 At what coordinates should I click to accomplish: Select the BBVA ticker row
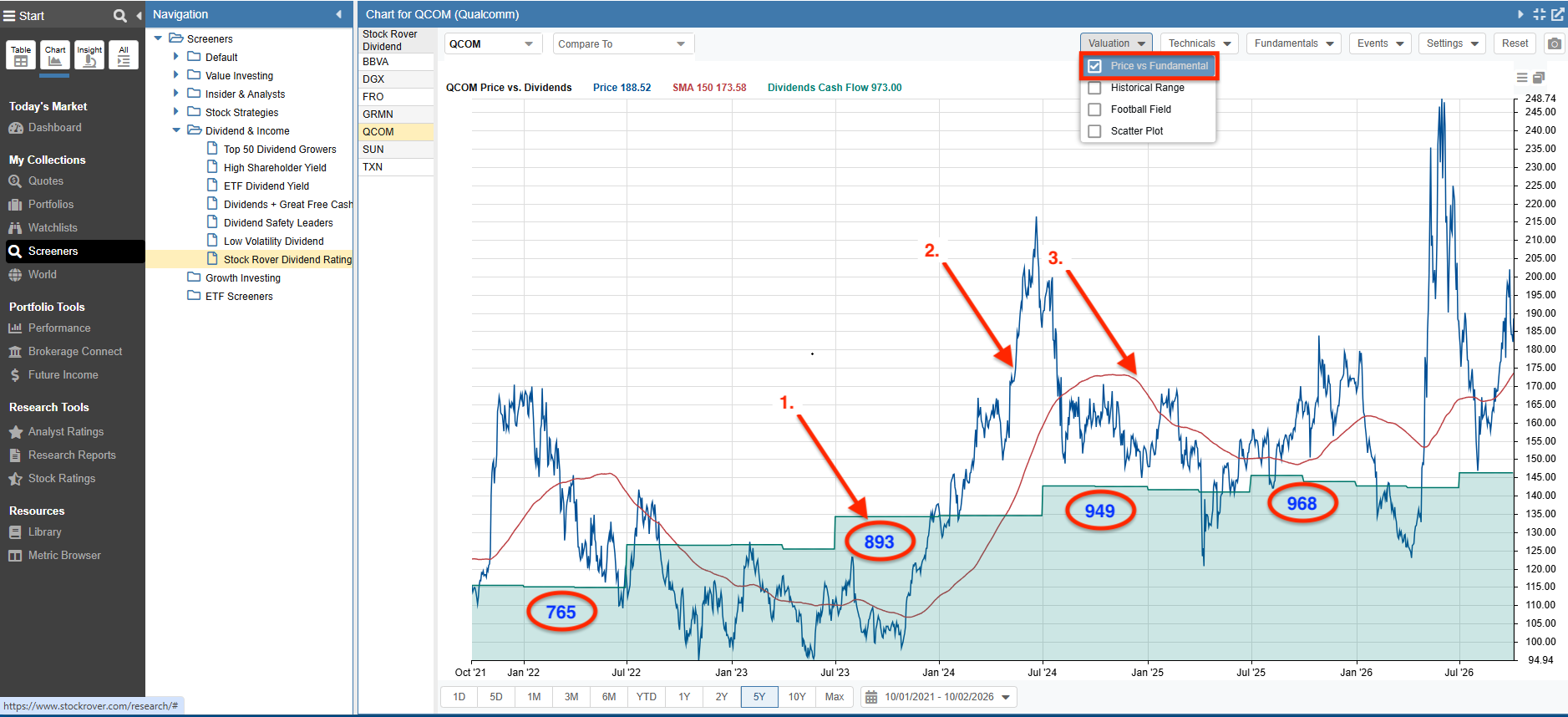pyautogui.click(x=396, y=62)
